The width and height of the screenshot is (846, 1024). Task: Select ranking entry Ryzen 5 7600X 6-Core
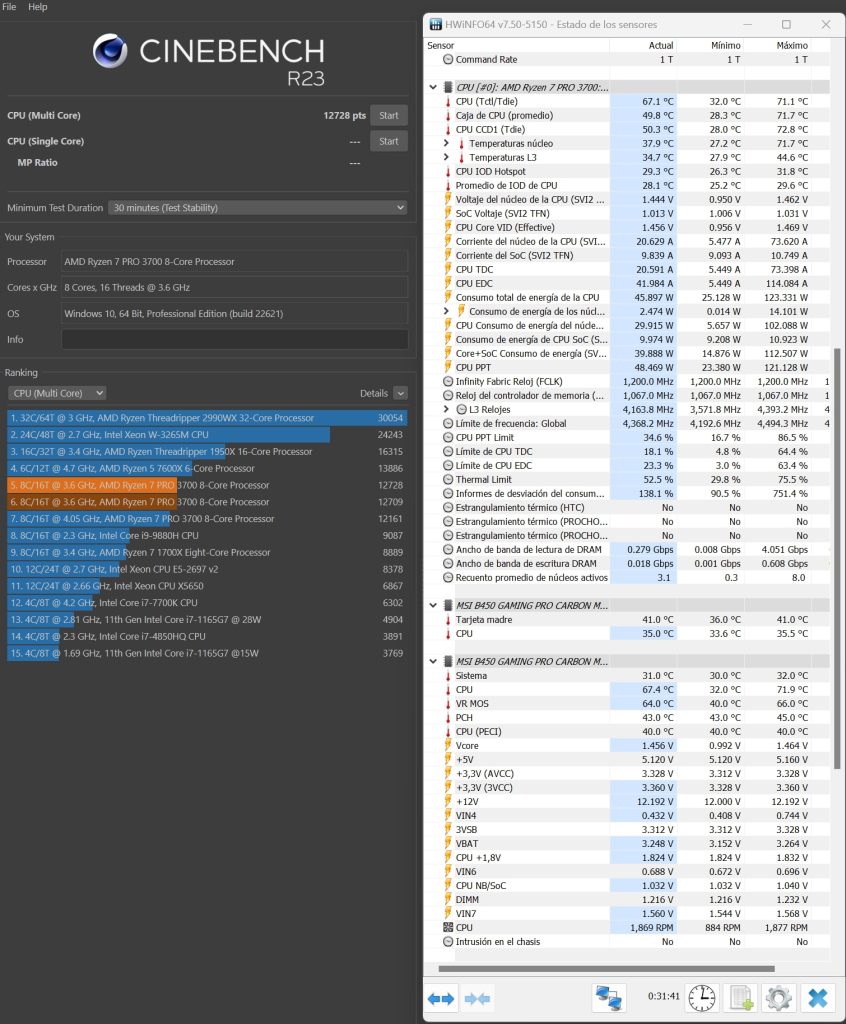coord(207,468)
